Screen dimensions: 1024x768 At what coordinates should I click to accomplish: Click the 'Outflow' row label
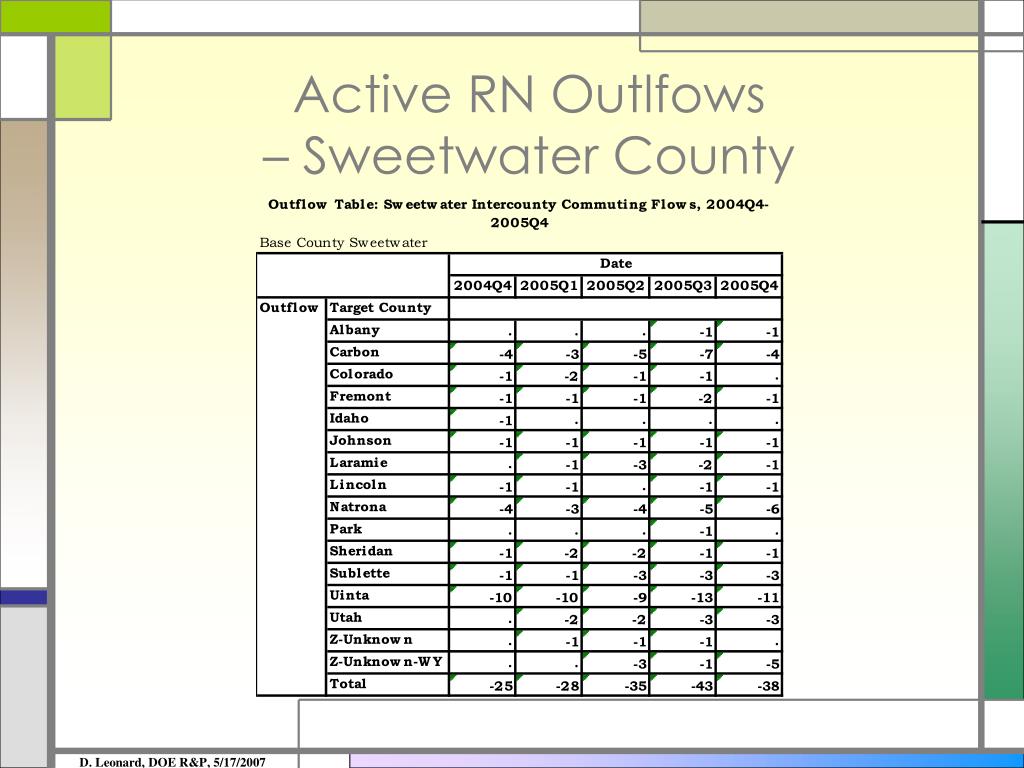tap(289, 307)
